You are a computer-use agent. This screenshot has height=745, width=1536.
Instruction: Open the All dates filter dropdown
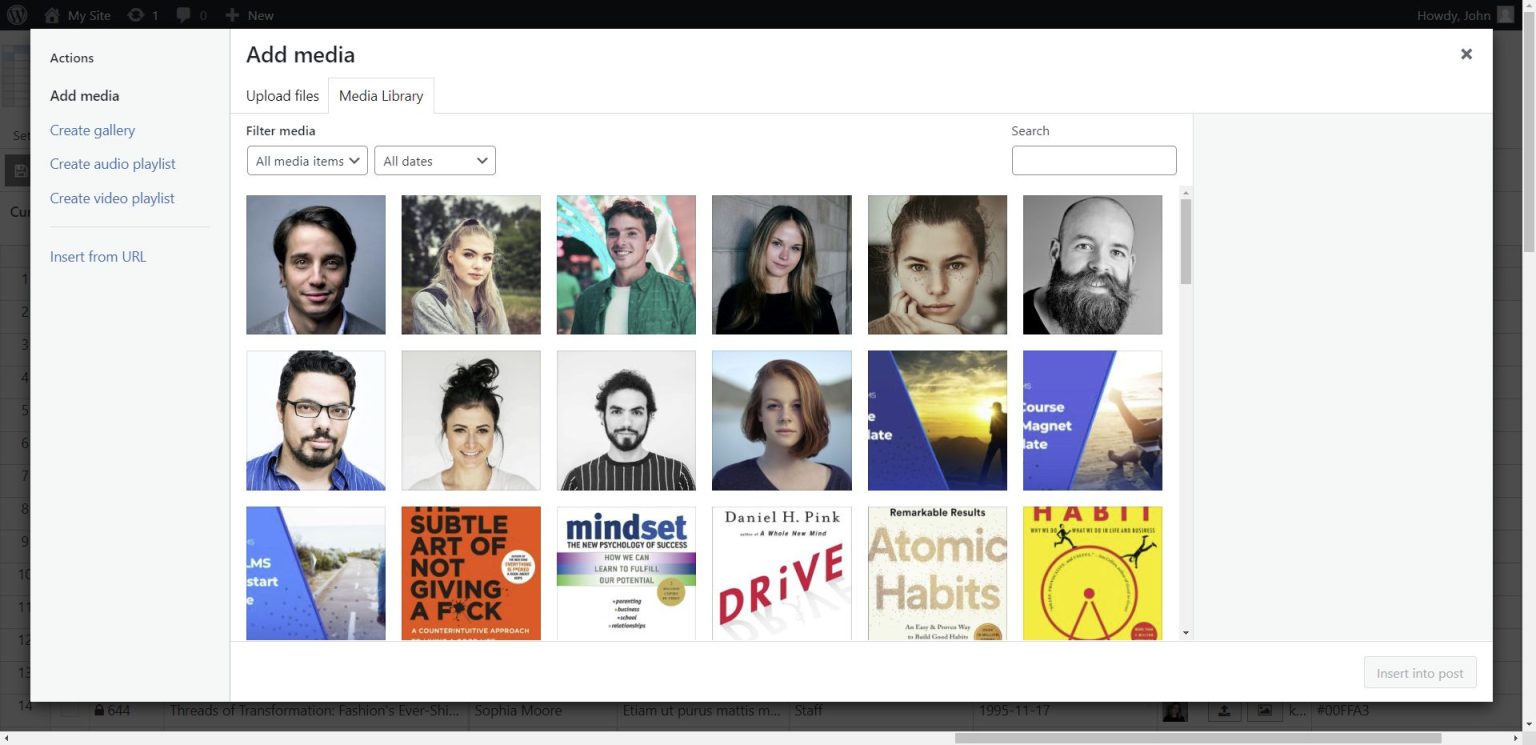coord(434,161)
